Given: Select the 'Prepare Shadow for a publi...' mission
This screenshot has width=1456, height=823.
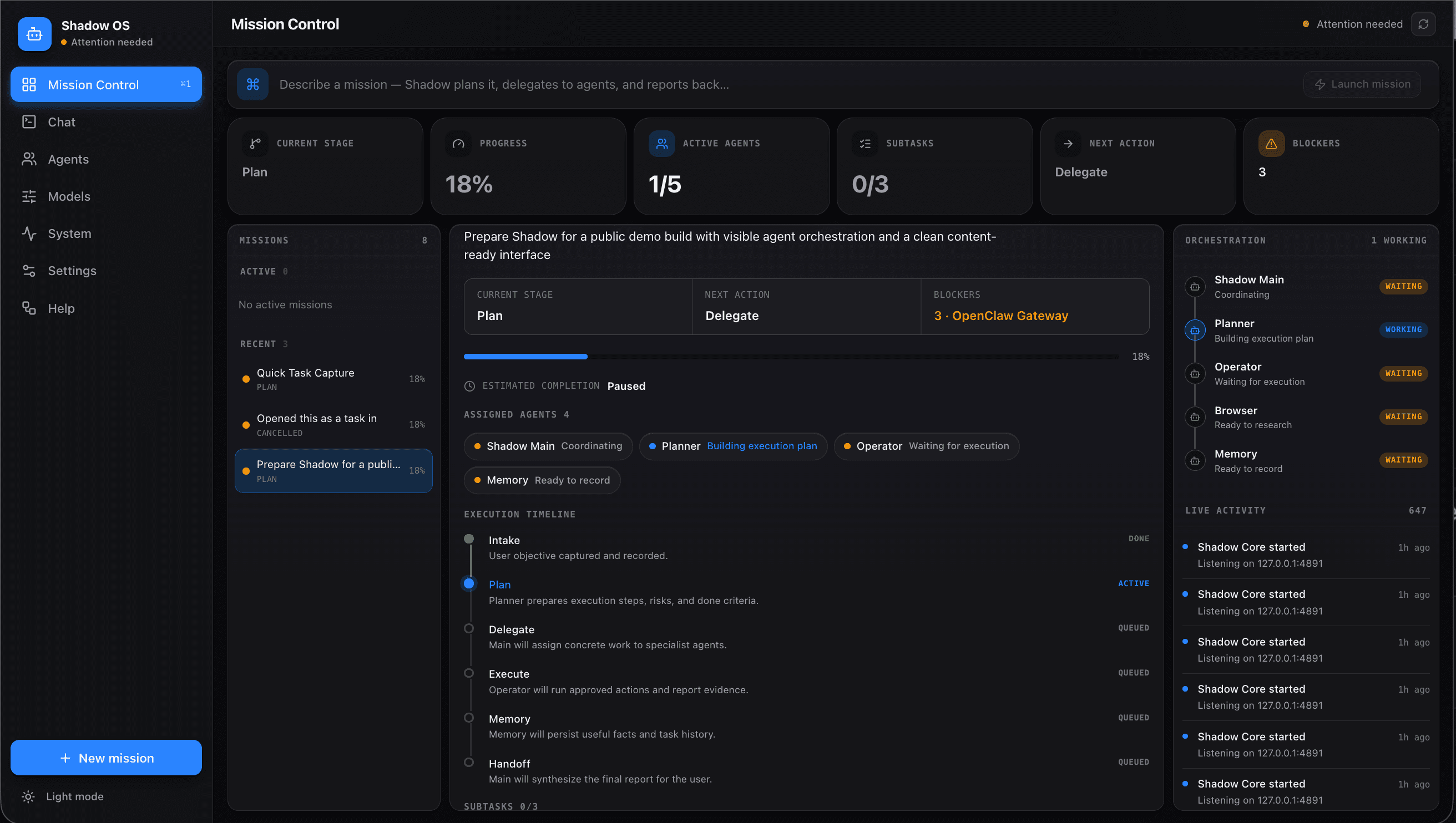Looking at the screenshot, I should 333,471.
